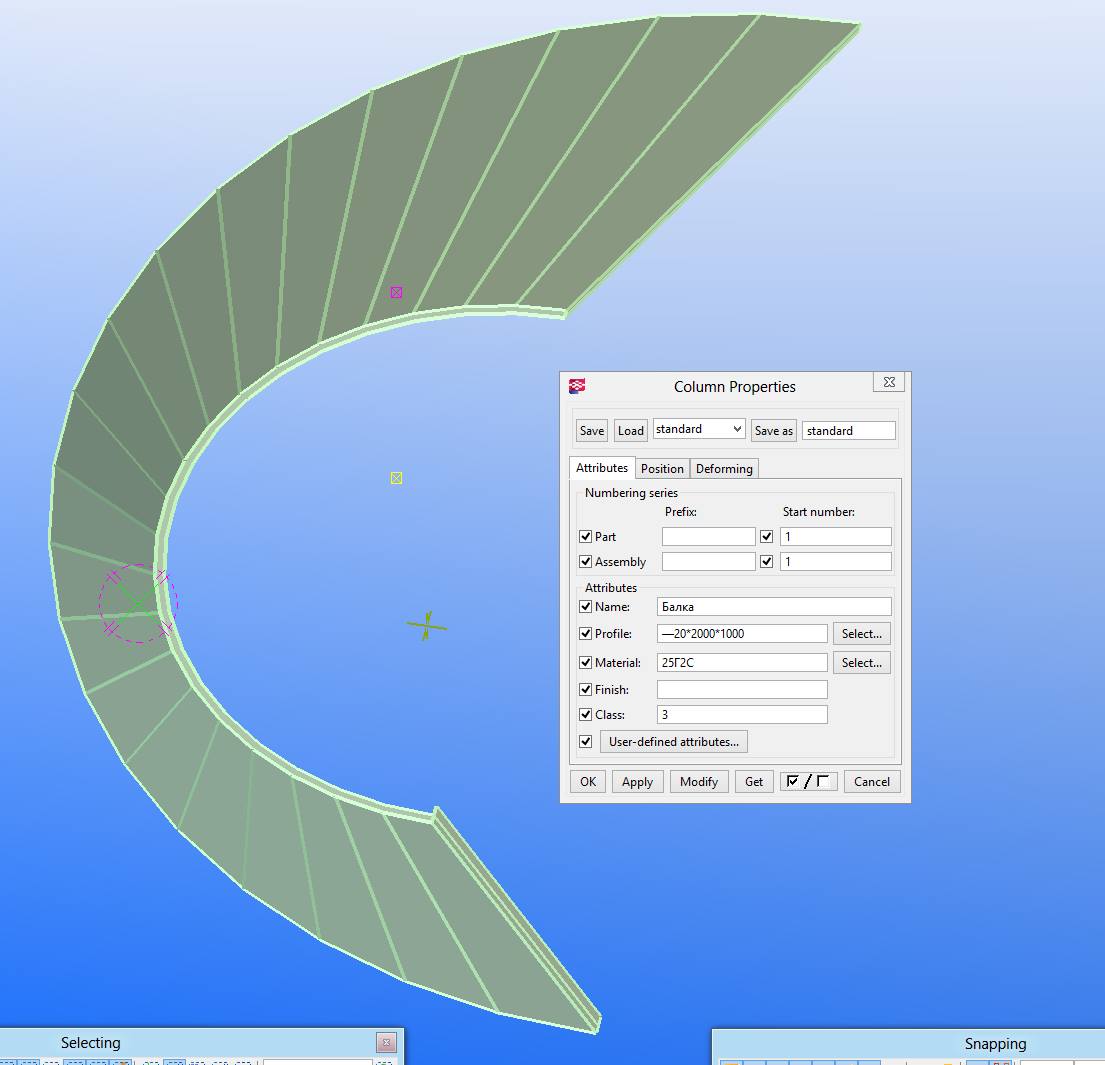Click the Tekla logo in Column Properties title
The width and height of the screenshot is (1105, 1065).
pyautogui.click(x=577, y=386)
